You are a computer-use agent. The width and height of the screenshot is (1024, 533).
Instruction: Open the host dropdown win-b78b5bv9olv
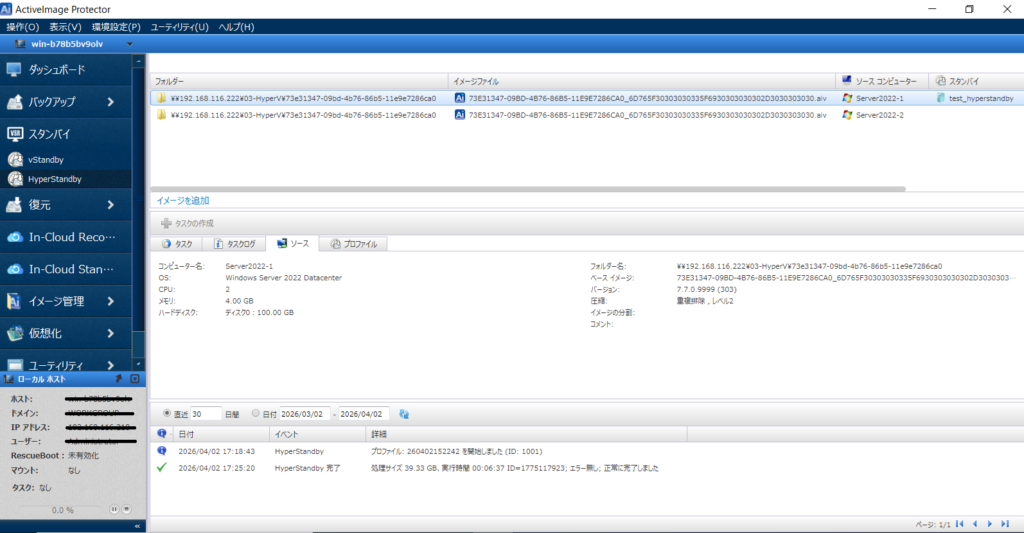click(x=130, y=44)
